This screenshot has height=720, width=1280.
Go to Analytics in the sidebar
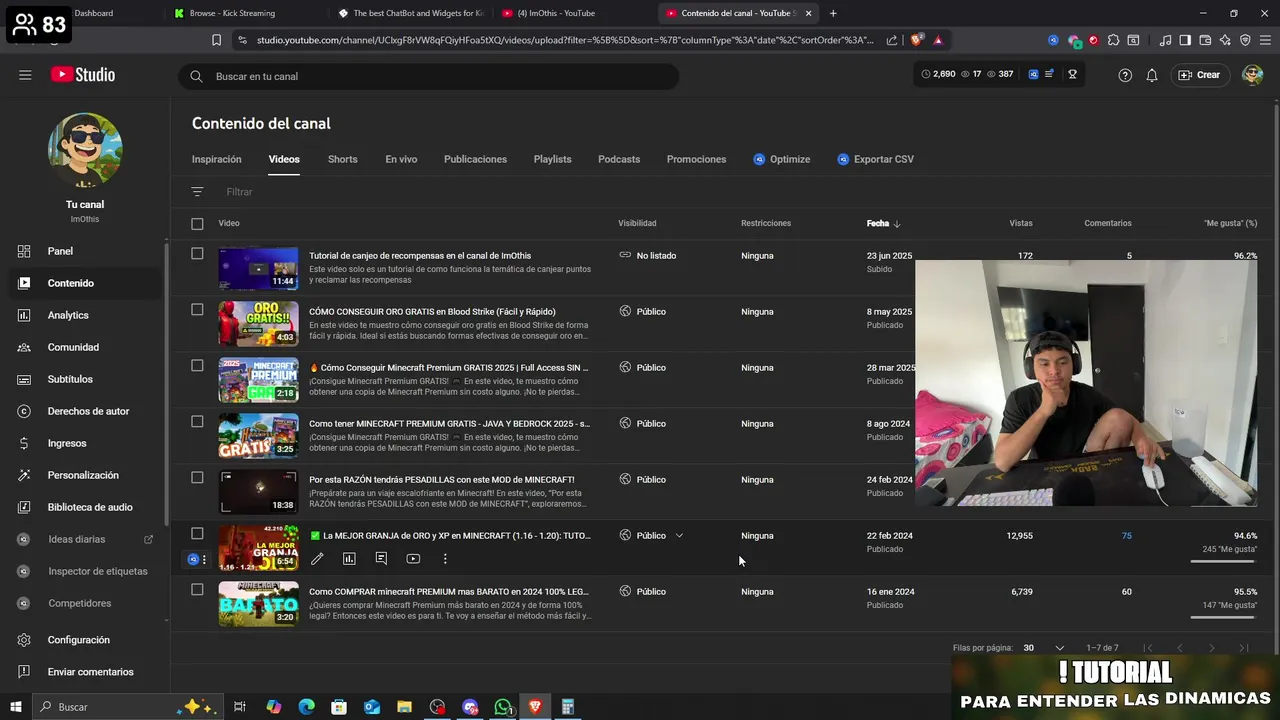[x=84, y=315]
